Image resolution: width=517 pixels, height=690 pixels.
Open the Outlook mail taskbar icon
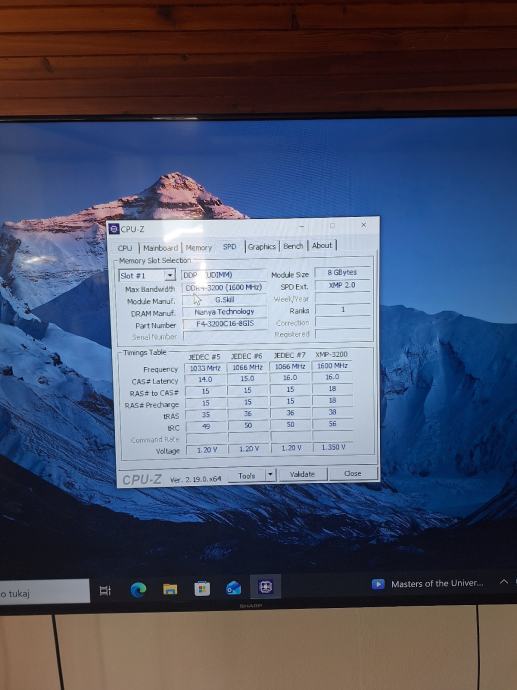[x=233, y=588]
